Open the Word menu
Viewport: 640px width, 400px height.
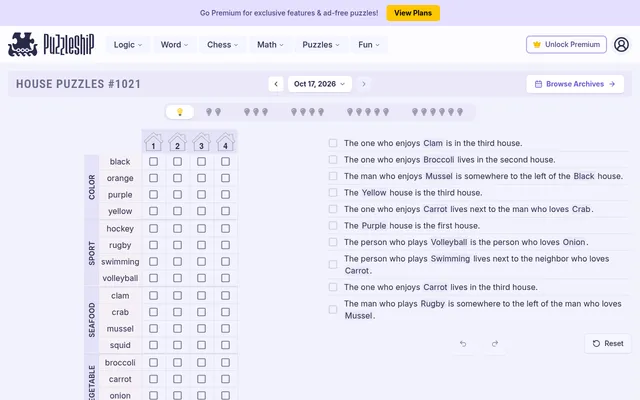(x=174, y=45)
